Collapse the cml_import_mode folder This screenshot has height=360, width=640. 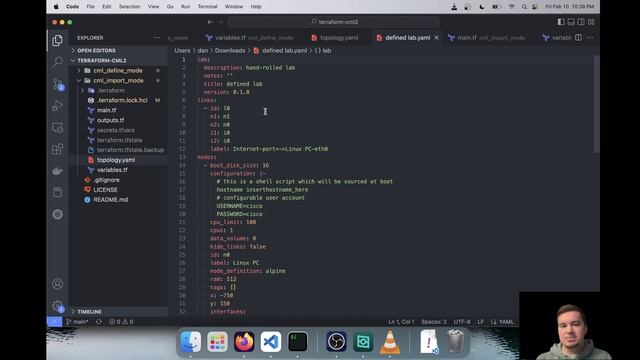pos(118,80)
